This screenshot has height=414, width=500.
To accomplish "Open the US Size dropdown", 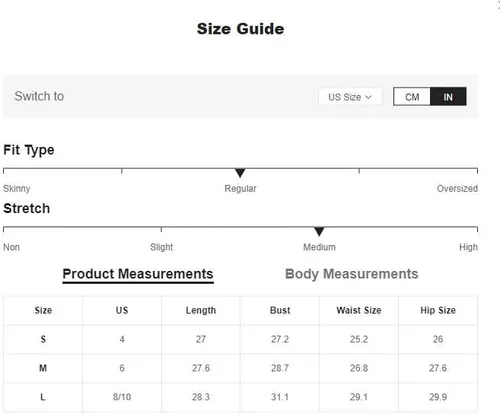I will [350, 97].
